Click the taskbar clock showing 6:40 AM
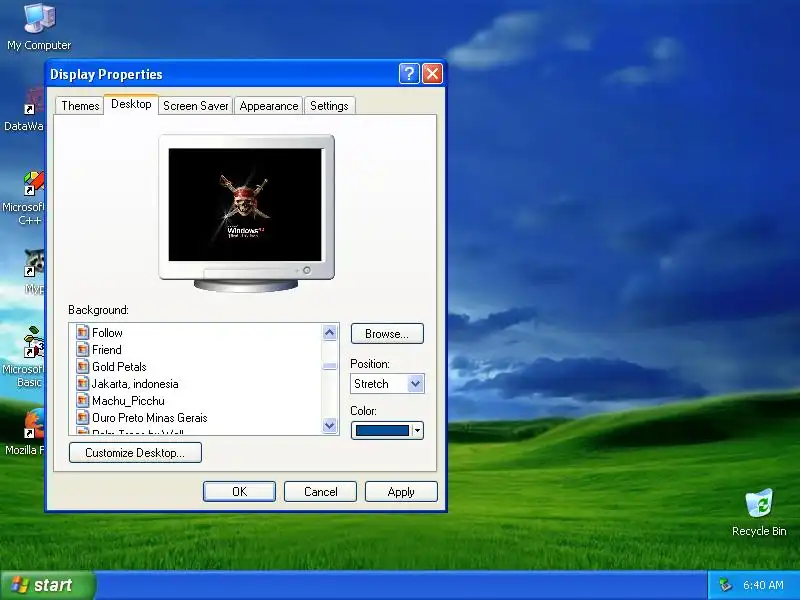Screen dimensions: 800x600 763,585
